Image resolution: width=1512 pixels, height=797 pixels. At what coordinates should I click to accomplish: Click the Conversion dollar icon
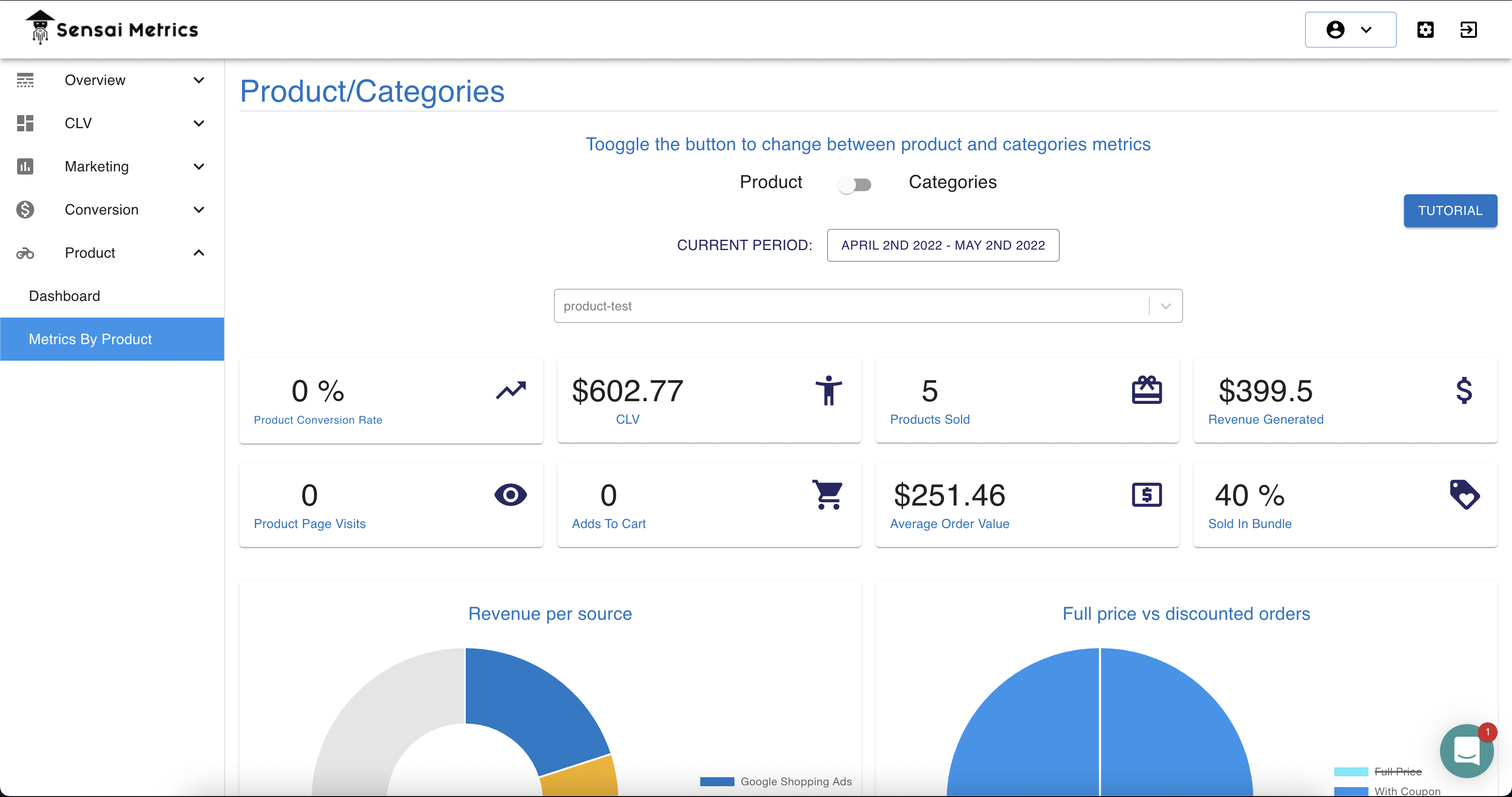coord(25,209)
